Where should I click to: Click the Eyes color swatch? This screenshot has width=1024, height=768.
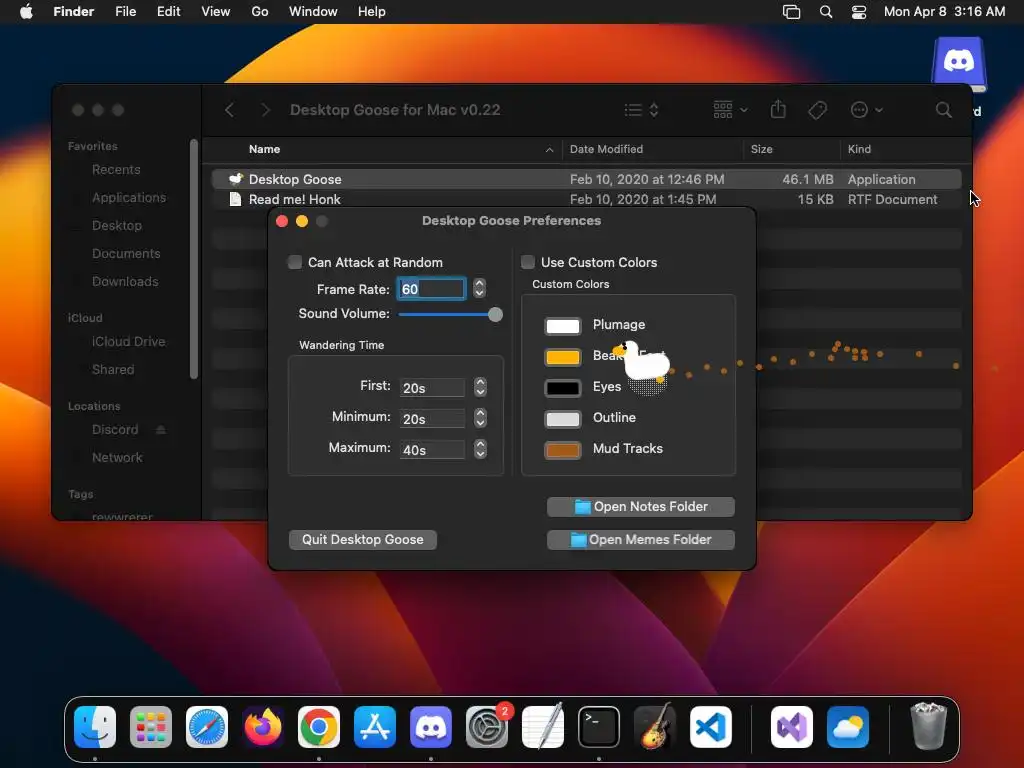tap(562, 388)
